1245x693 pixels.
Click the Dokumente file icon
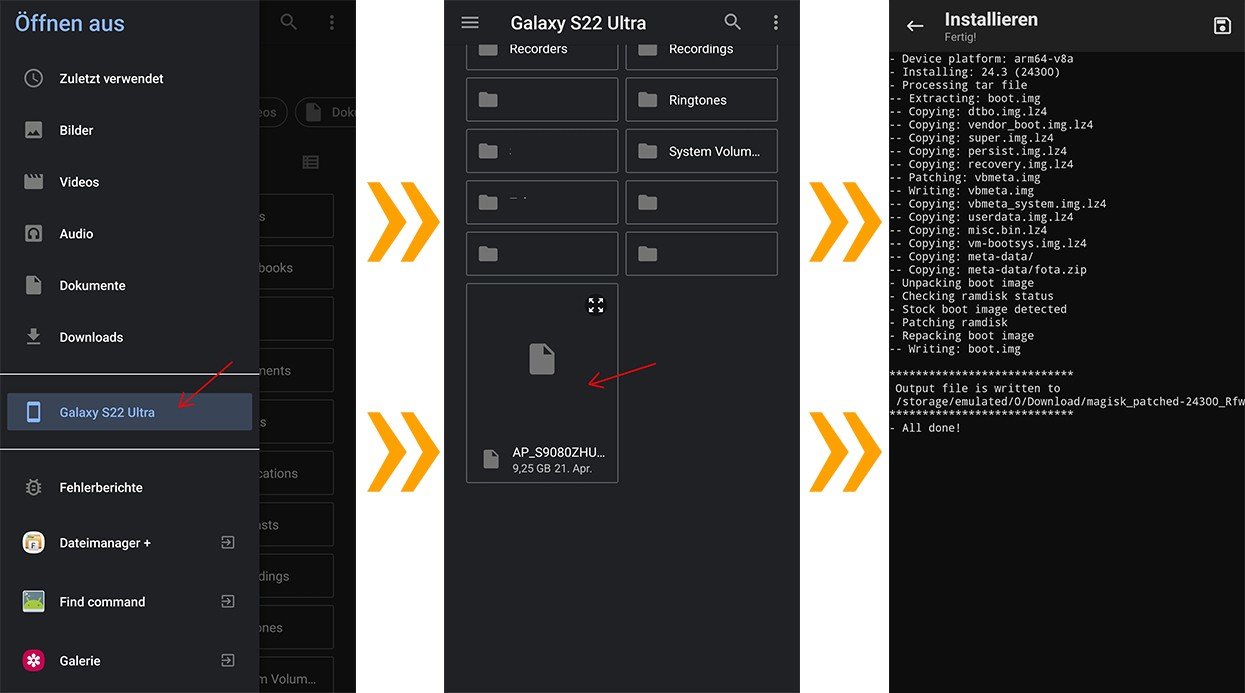(x=34, y=285)
